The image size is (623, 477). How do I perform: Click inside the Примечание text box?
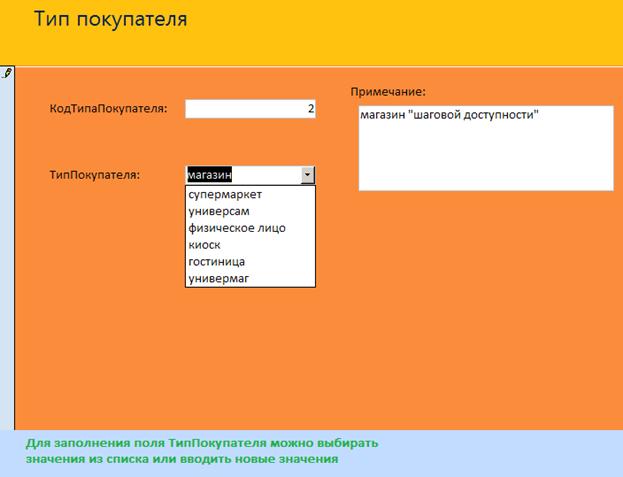point(486,148)
